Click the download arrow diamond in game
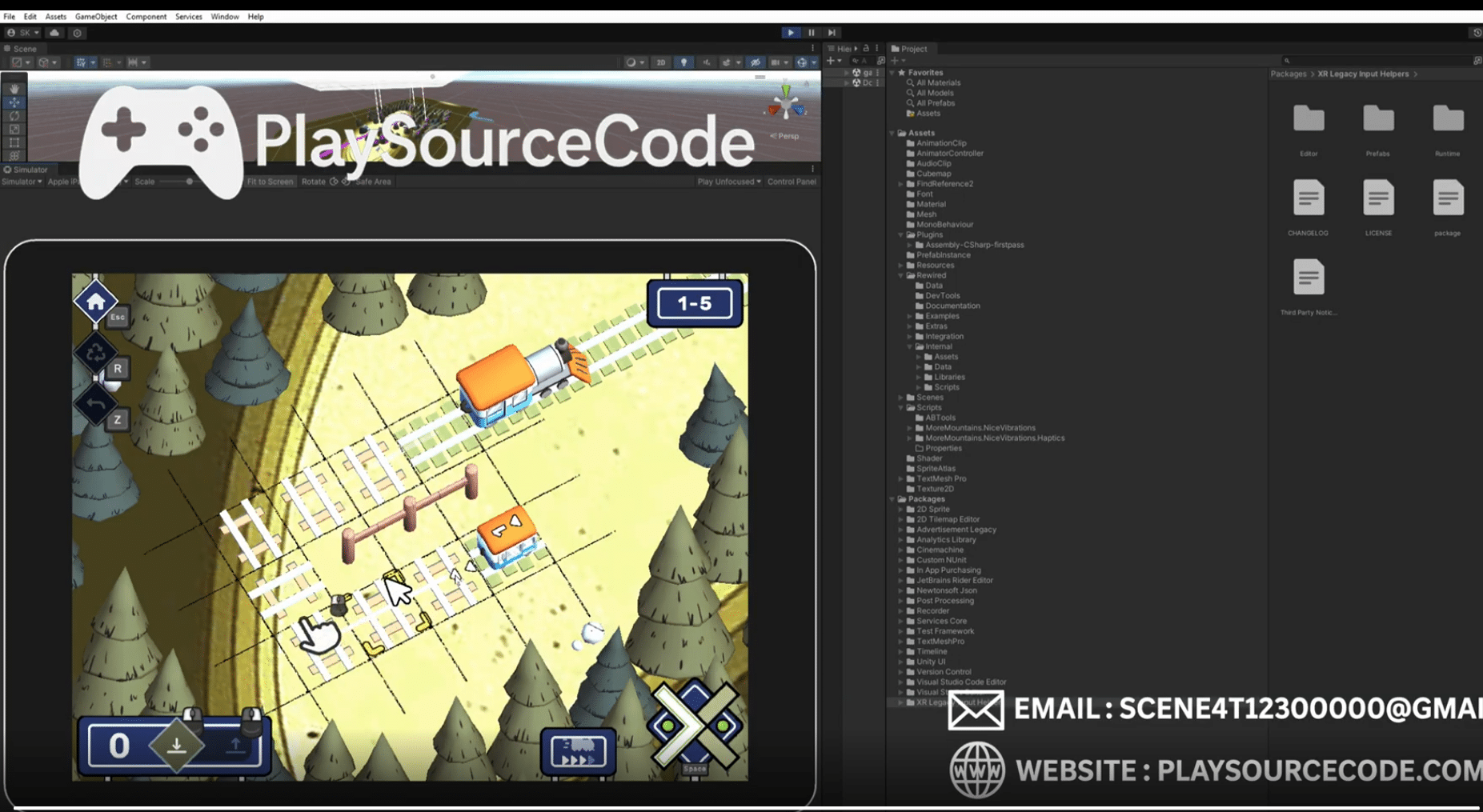Viewport: 1483px width, 812px height. pyautogui.click(x=177, y=746)
